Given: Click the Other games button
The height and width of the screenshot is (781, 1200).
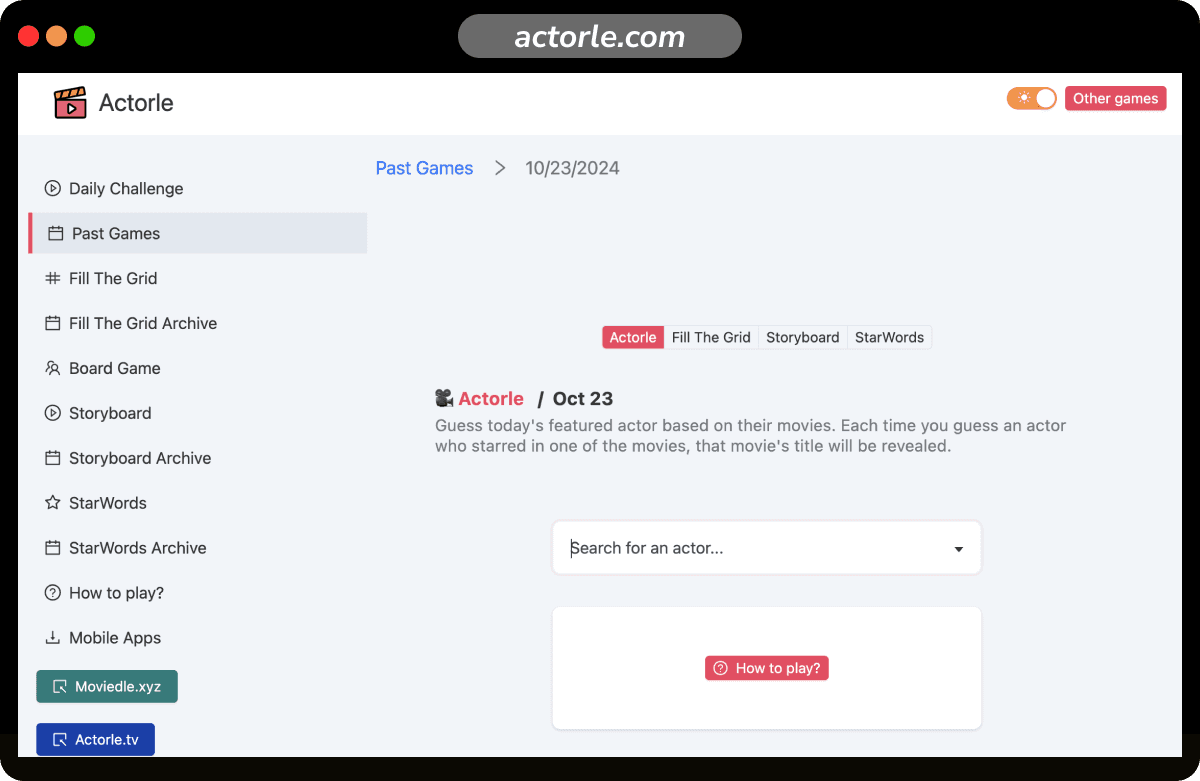Looking at the screenshot, I should (x=1115, y=98).
